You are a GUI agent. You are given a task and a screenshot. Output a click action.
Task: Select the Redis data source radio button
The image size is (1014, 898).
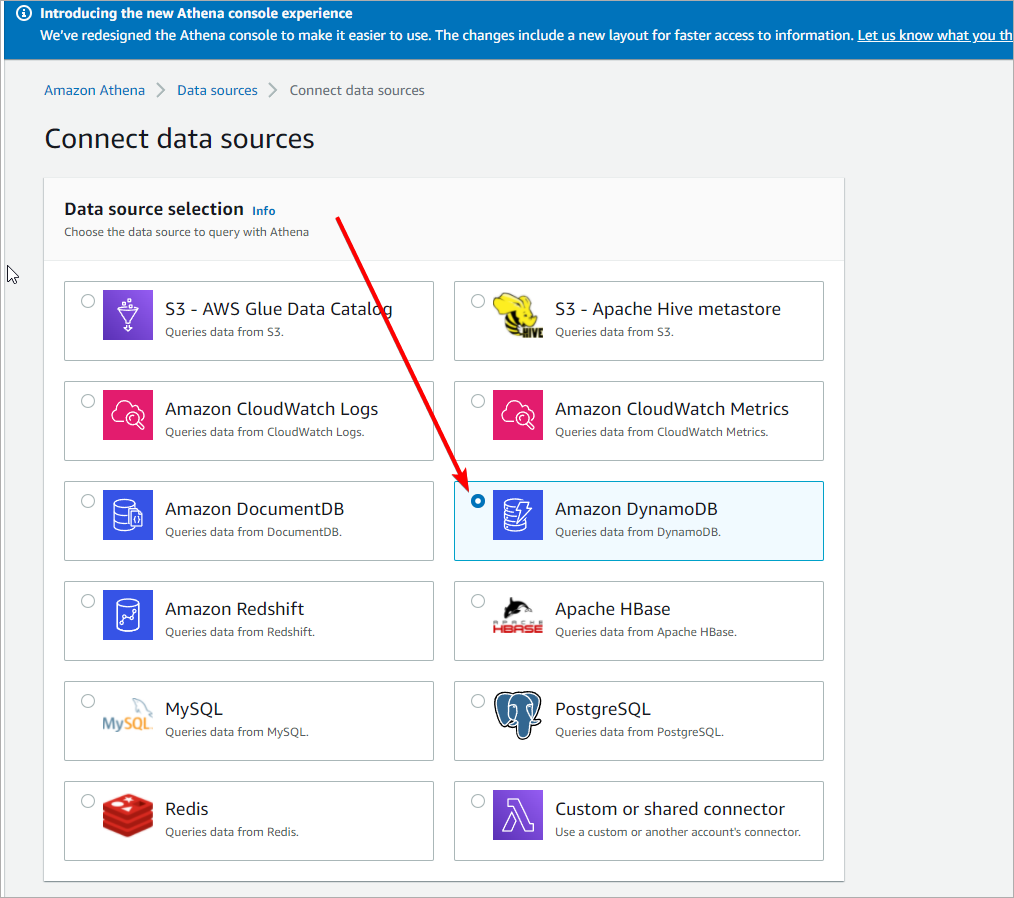pyautogui.click(x=88, y=800)
